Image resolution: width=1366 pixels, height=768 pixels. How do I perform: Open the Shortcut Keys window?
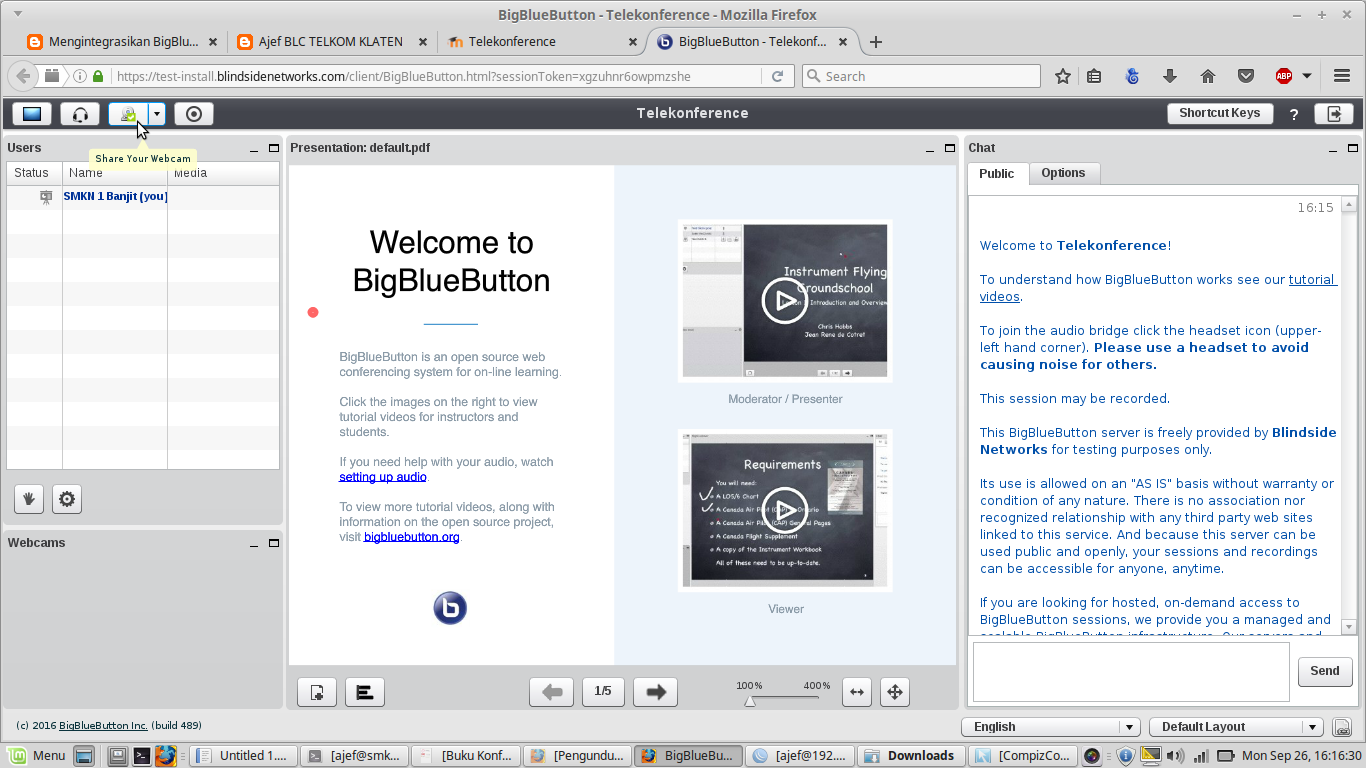pos(1219,113)
